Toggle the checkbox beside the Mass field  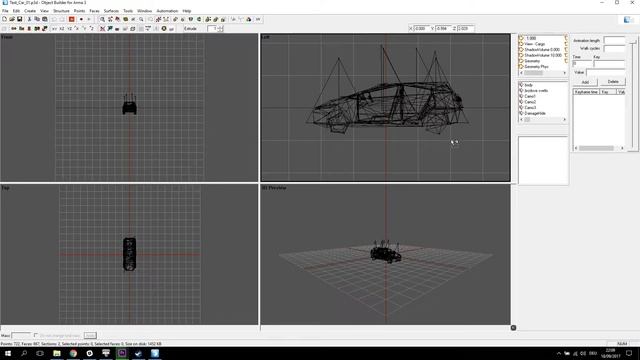pyautogui.click(x=36, y=336)
